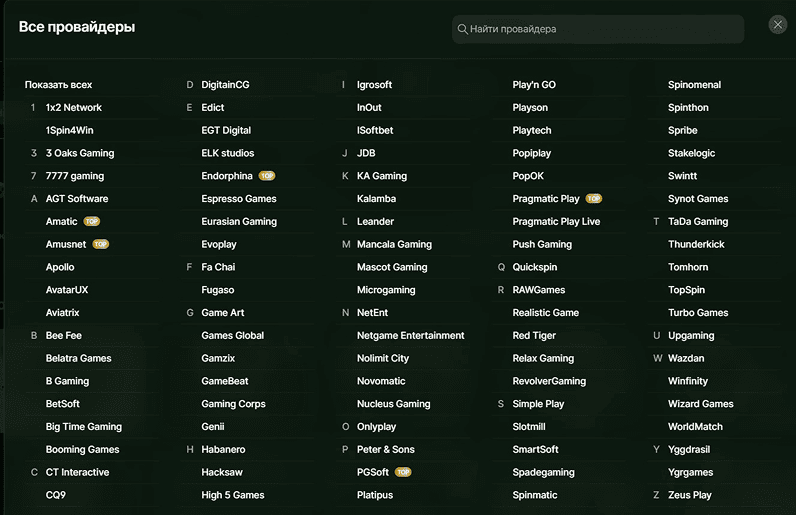The image size is (796, 515).
Task: Select the Hacksaw provider
Action: [x=222, y=472]
